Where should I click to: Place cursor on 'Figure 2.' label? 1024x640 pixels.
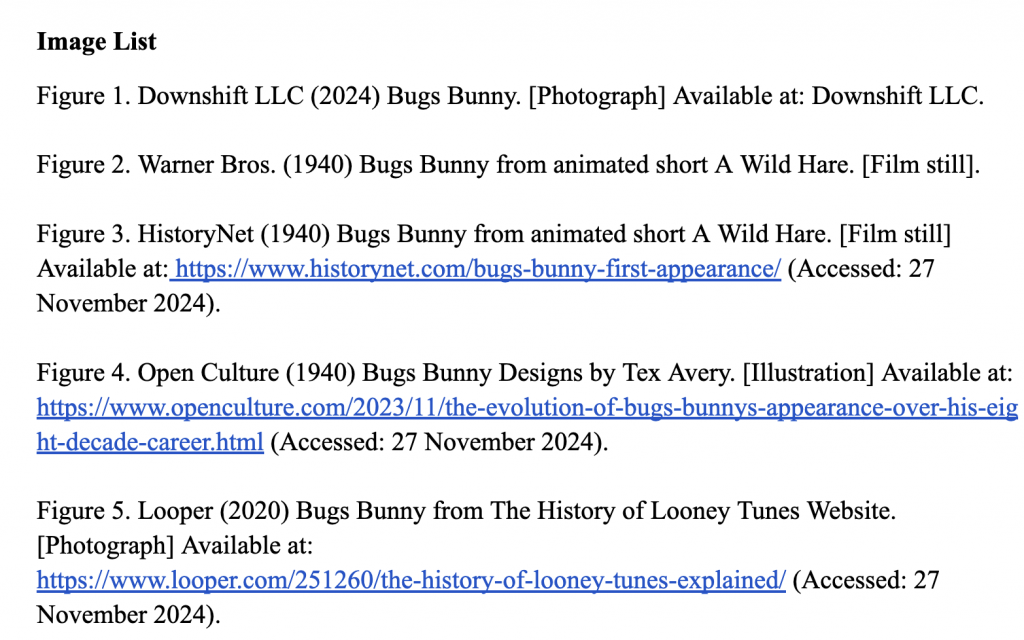tap(84, 165)
